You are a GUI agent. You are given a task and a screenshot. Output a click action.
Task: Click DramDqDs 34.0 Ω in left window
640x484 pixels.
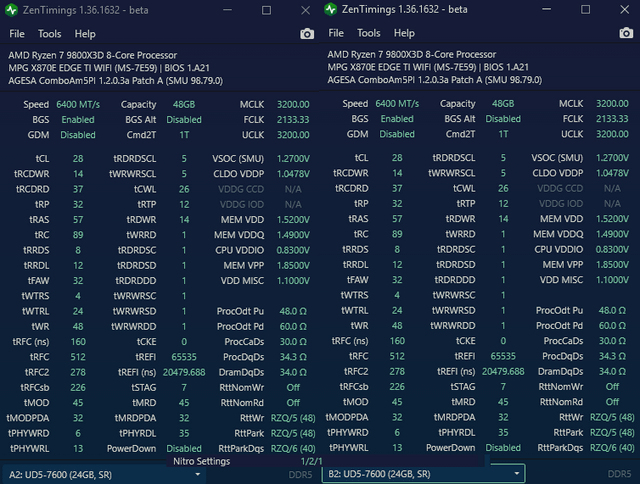[293, 372]
